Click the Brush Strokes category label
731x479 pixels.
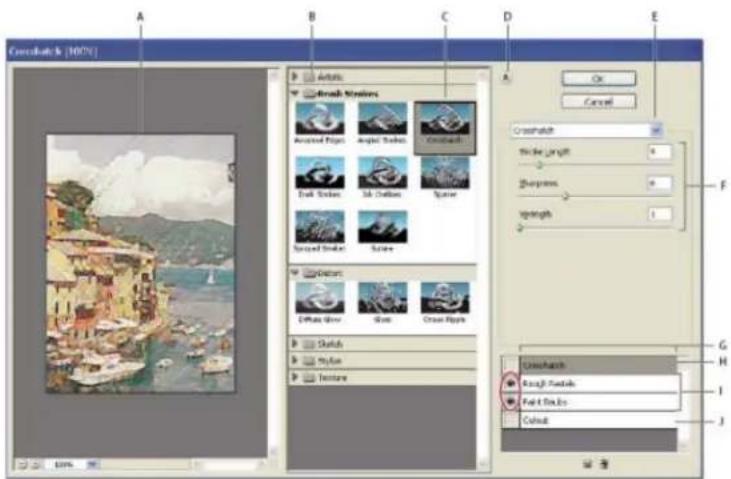[x=347, y=94]
